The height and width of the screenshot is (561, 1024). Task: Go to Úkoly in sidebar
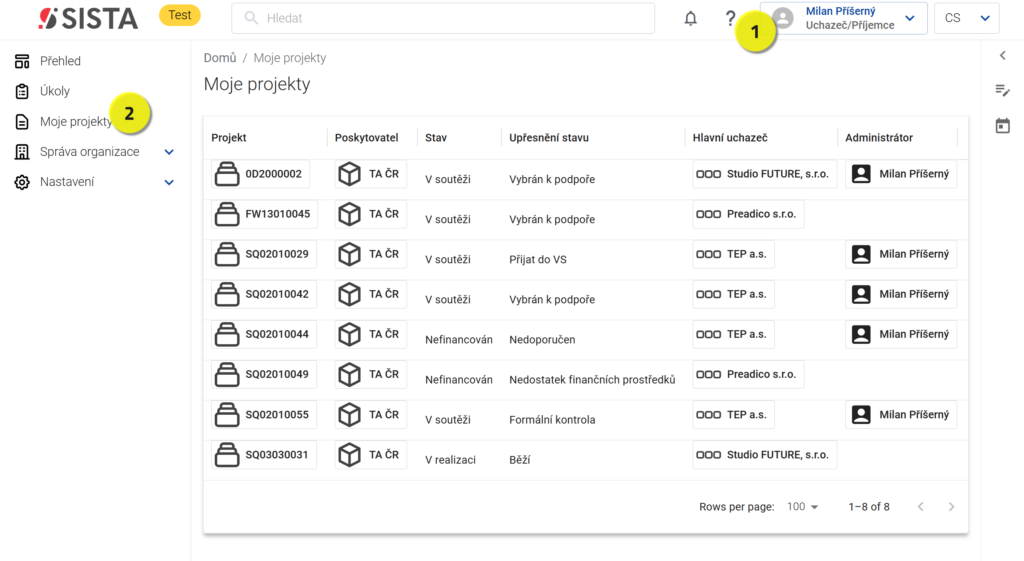coord(55,91)
